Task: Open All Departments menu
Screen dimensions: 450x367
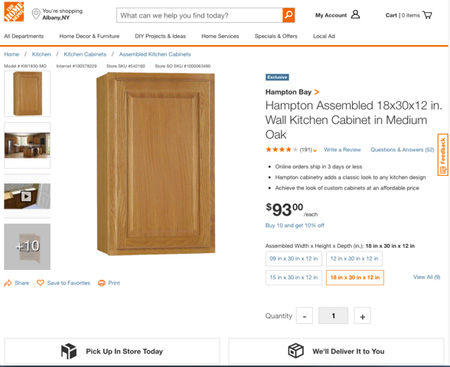Action: tap(24, 36)
